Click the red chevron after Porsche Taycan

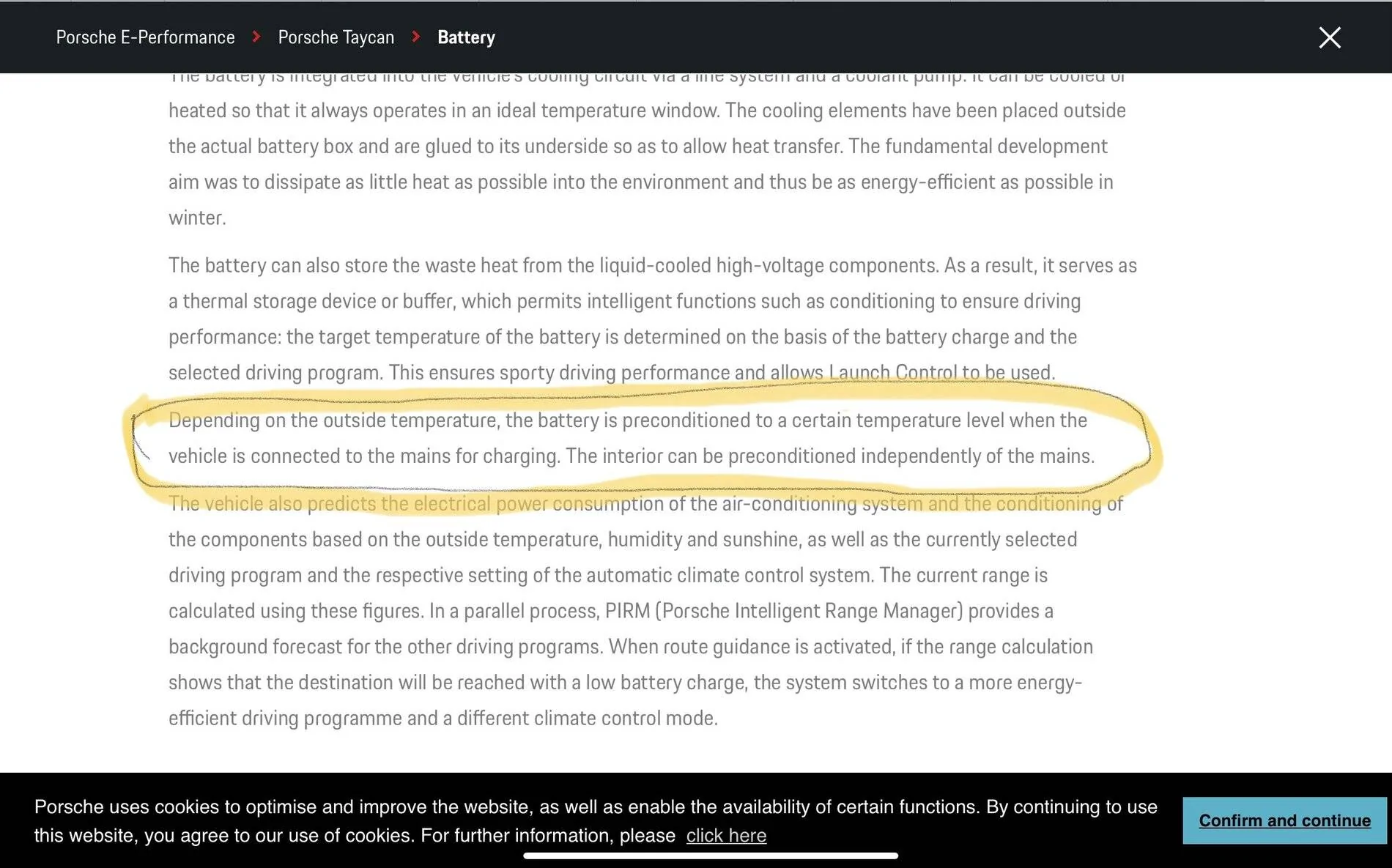click(416, 37)
